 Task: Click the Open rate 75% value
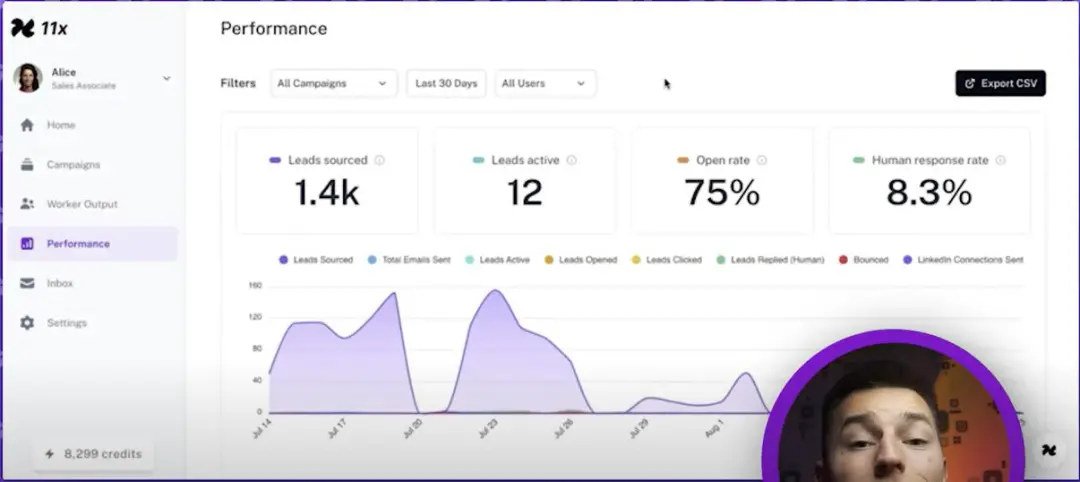[x=722, y=193]
